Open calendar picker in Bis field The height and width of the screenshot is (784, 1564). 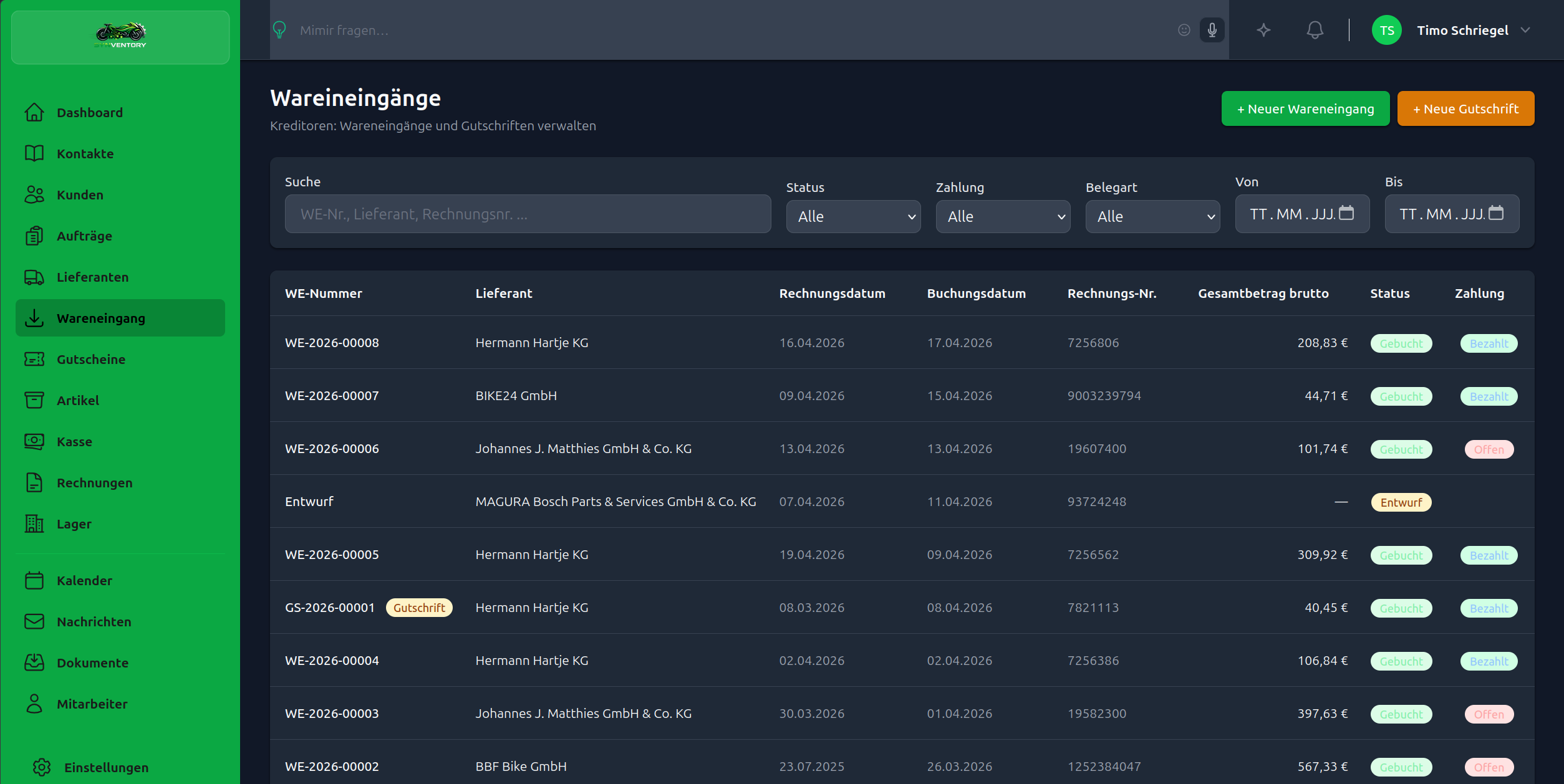pyautogui.click(x=1496, y=213)
